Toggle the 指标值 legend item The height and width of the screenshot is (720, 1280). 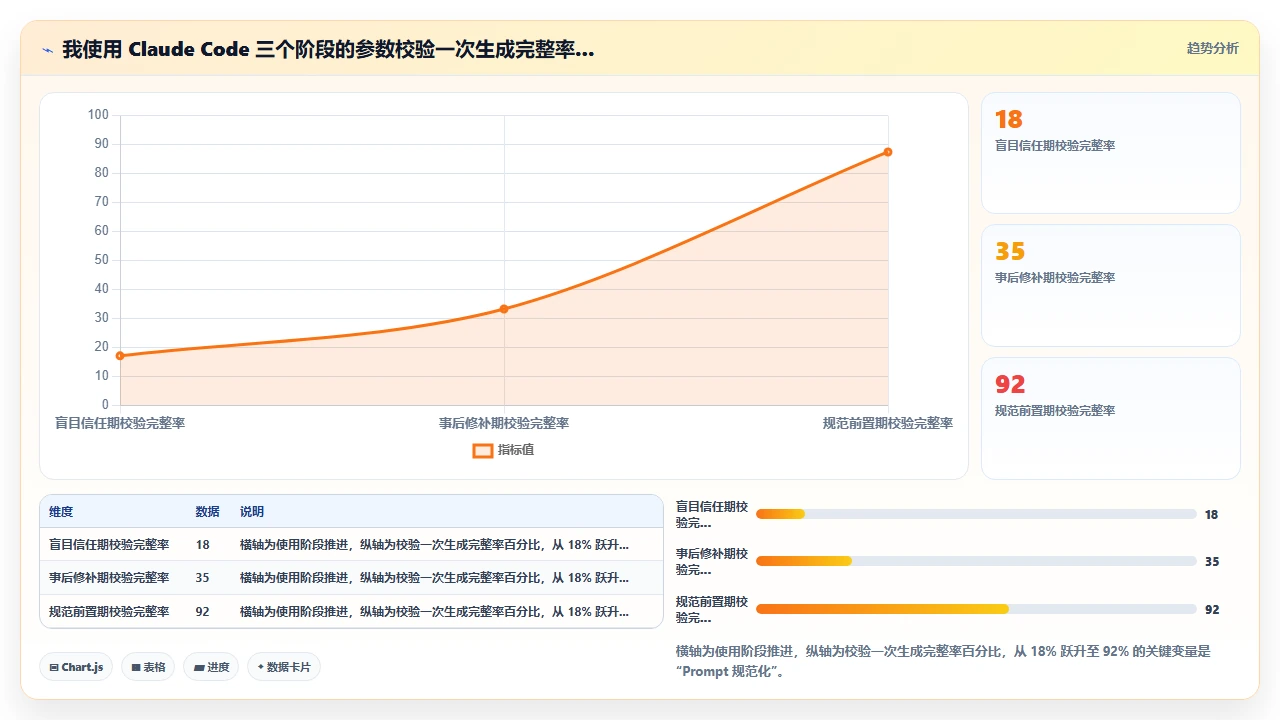[503, 450]
